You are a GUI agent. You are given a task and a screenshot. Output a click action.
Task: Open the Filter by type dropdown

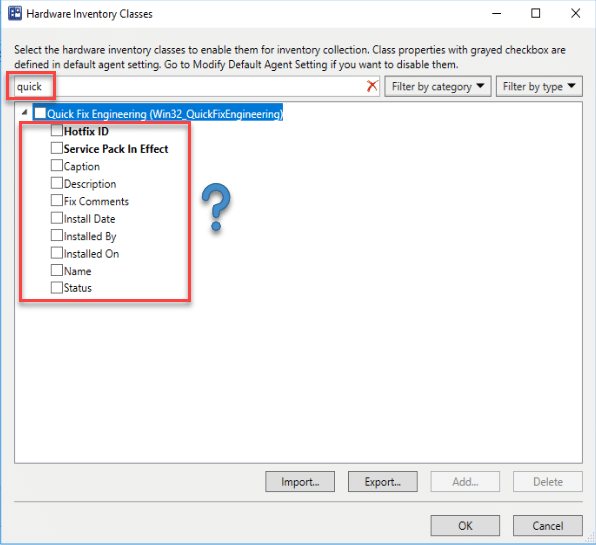pyautogui.click(x=539, y=87)
